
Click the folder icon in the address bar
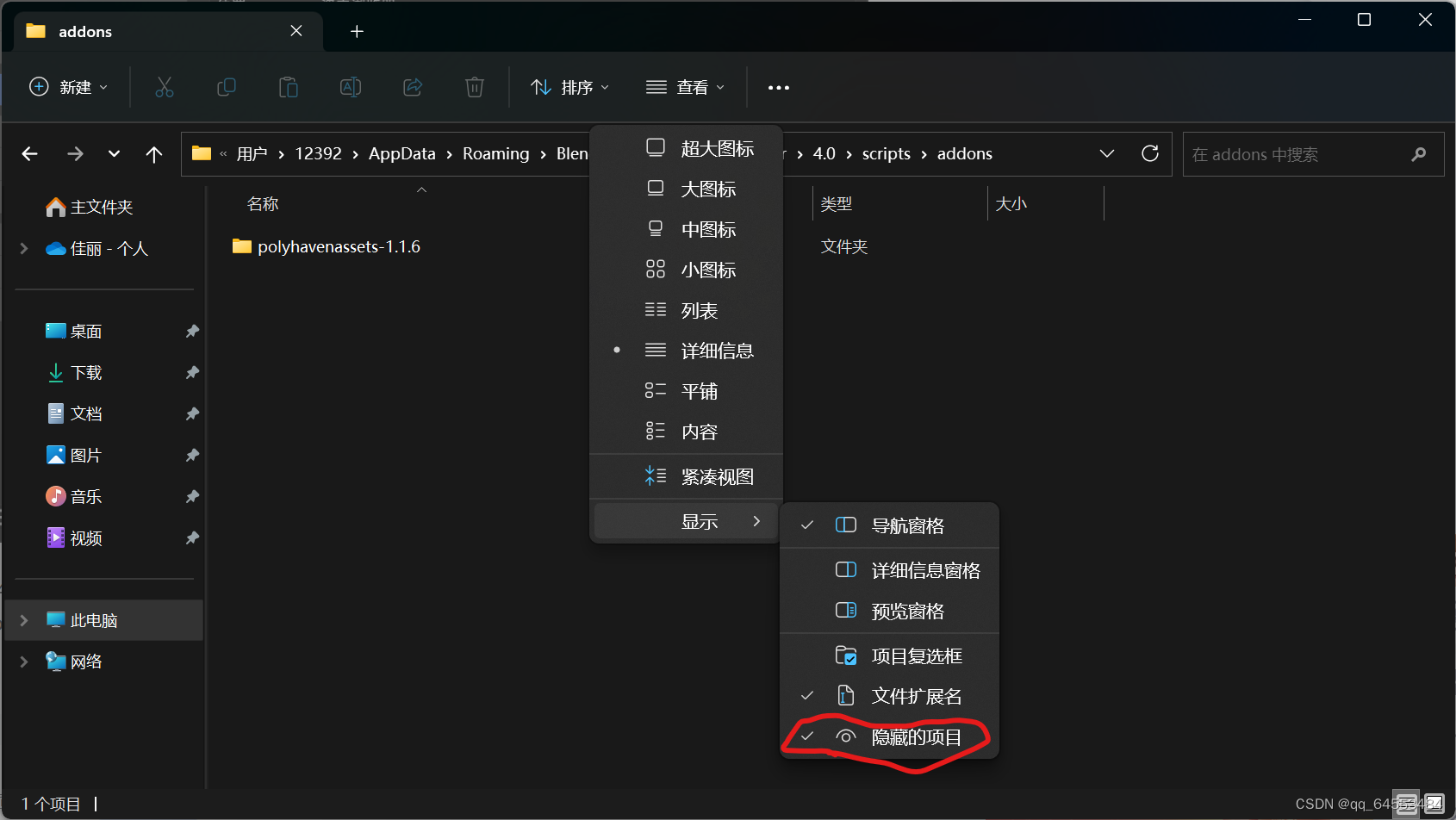point(202,153)
